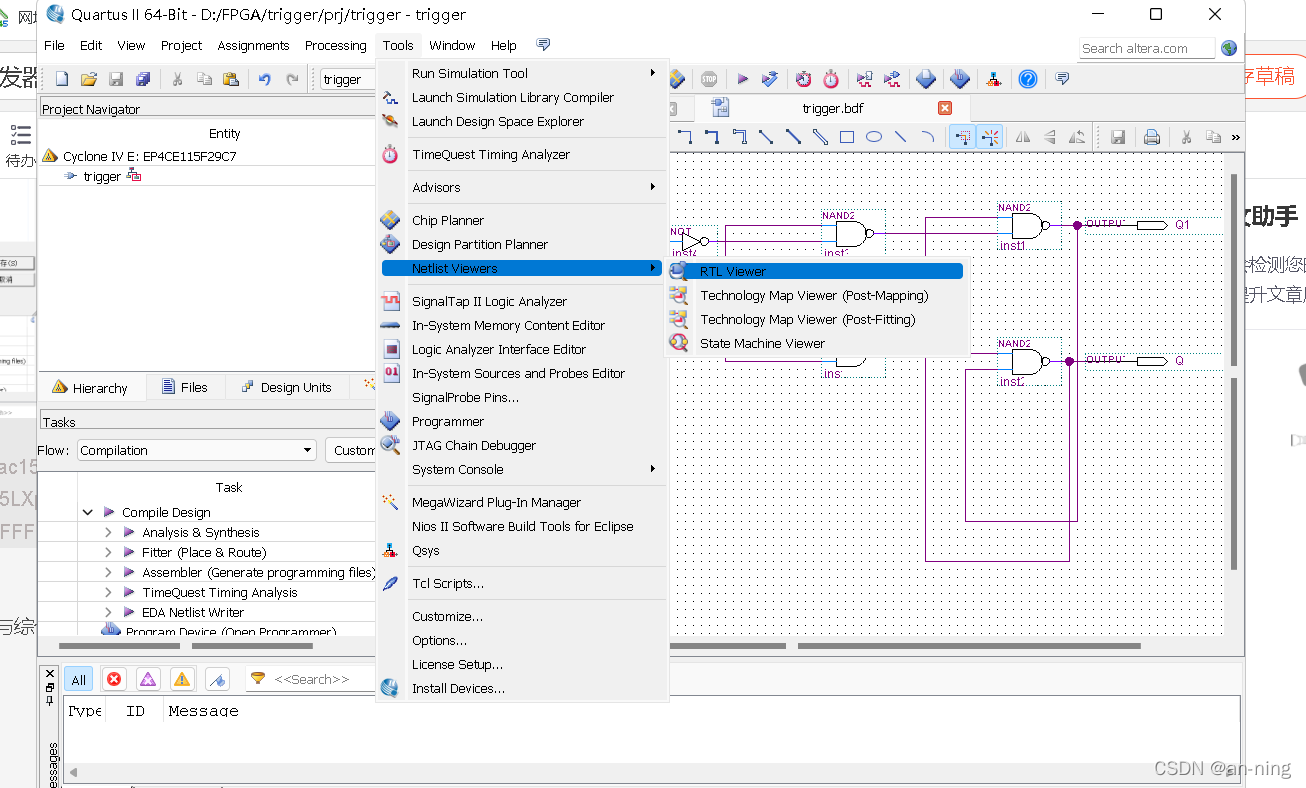Select the Orthogonal Bus tool
The width and height of the screenshot is (1306, 788).
click(x=712, y=137)
